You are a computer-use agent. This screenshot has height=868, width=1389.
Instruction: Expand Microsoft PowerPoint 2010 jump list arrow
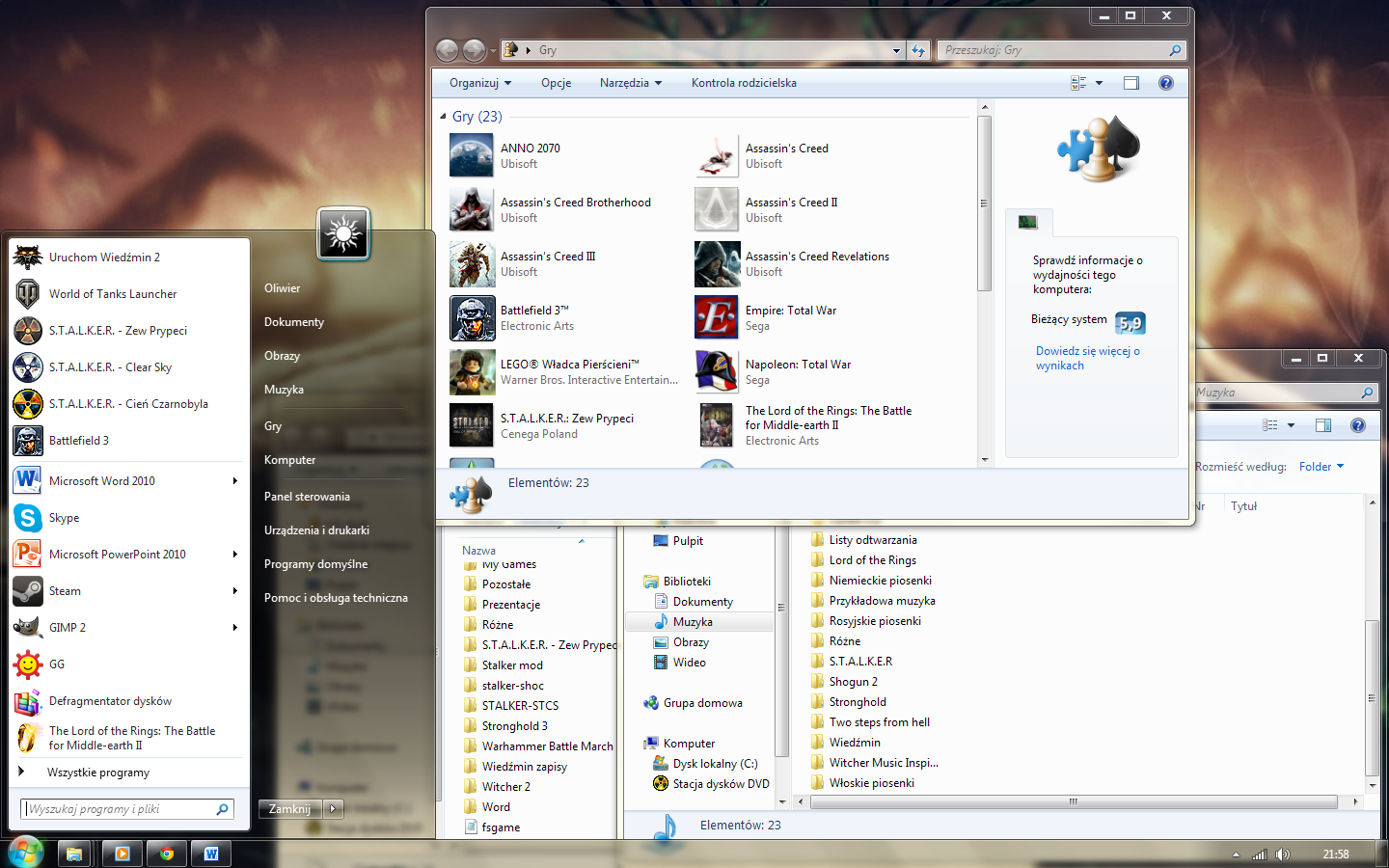pos(234,555)
